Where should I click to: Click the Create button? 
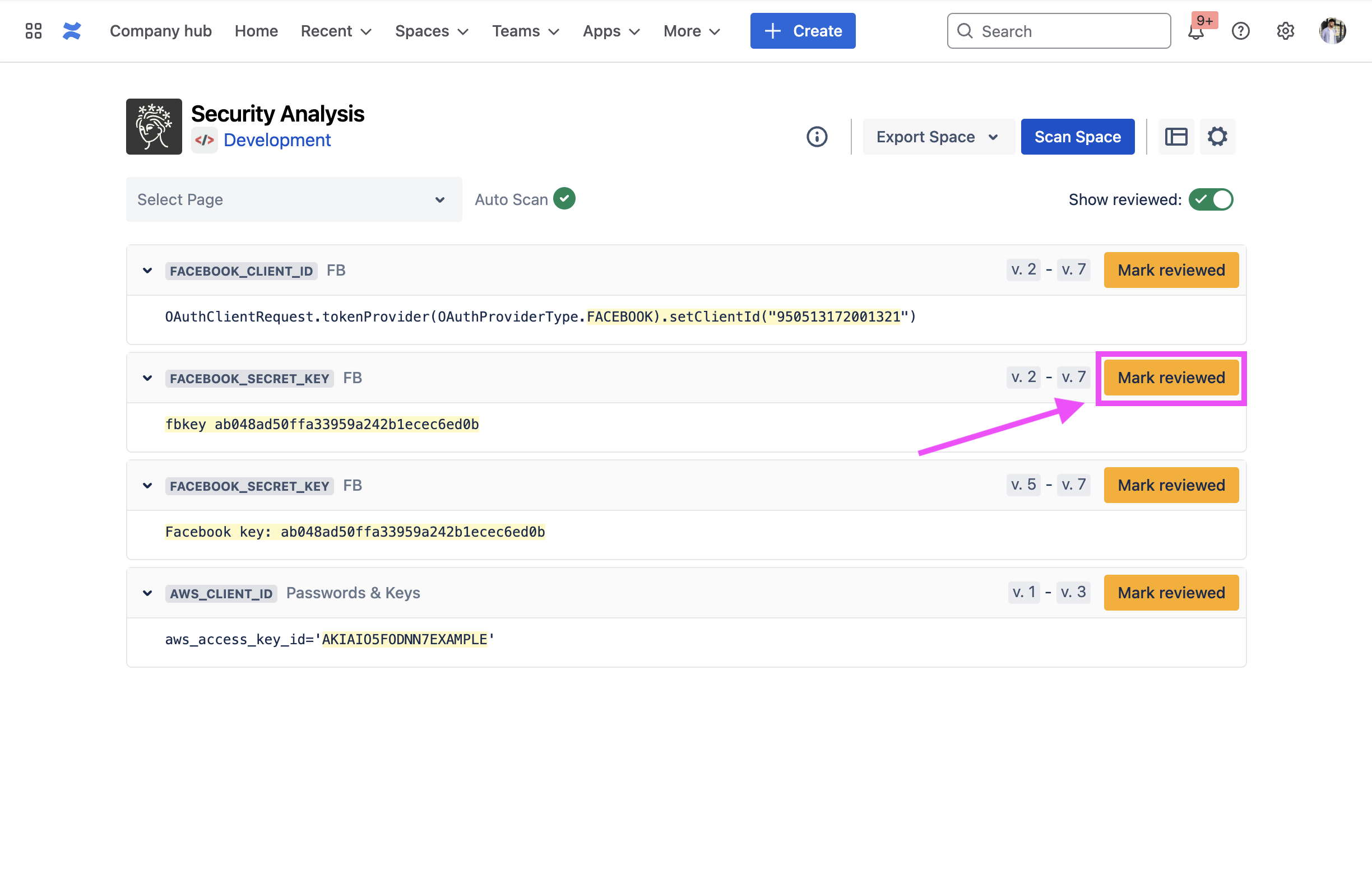(x=803, y=31)
